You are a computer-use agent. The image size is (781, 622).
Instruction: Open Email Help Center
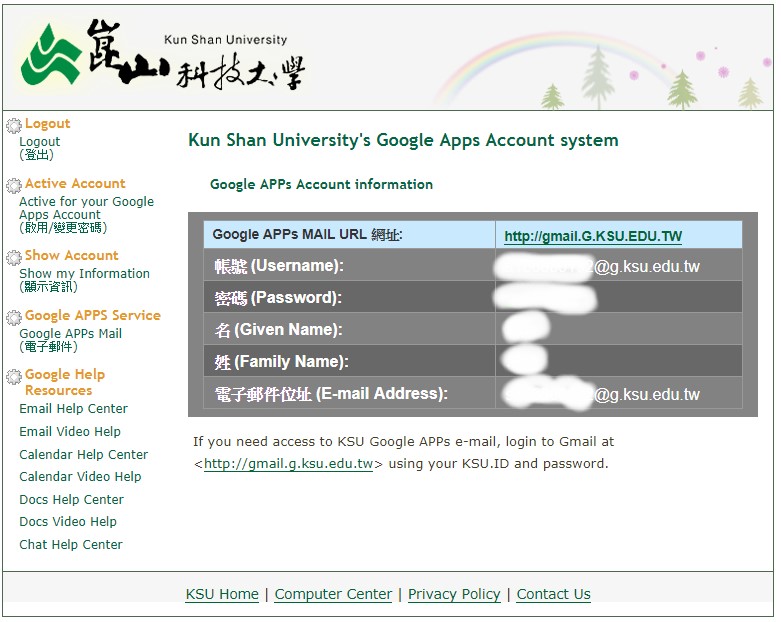click(x=73, y=409)
